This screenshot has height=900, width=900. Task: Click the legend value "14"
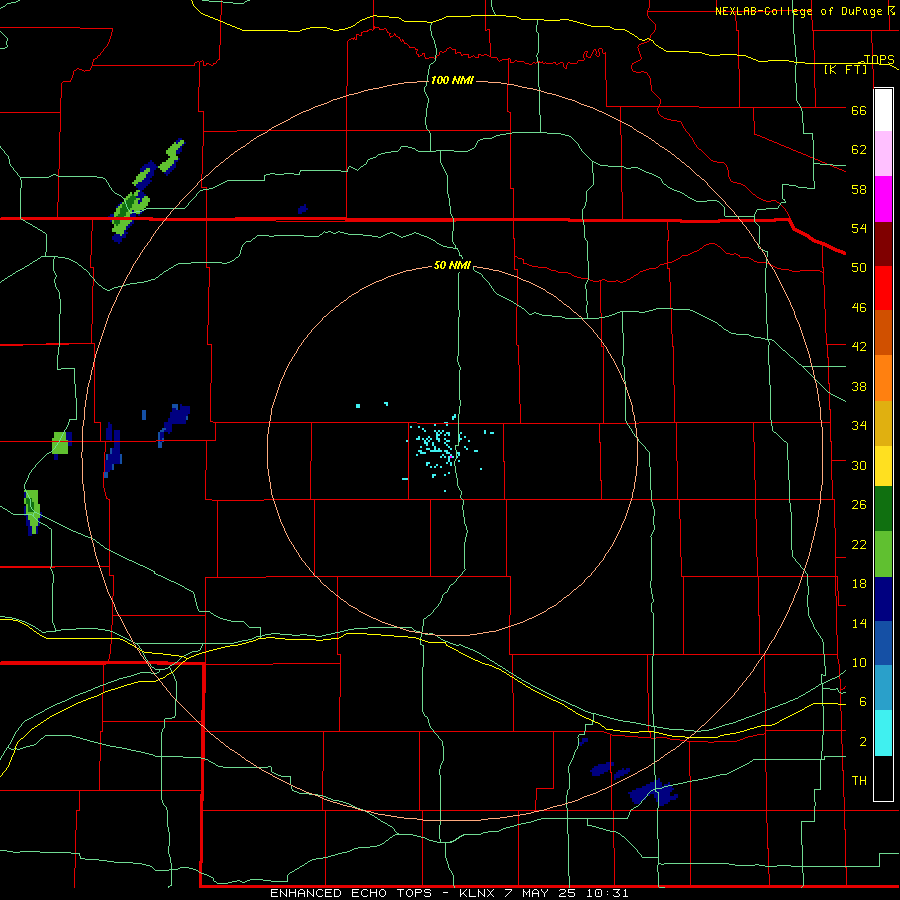(859, 623)
